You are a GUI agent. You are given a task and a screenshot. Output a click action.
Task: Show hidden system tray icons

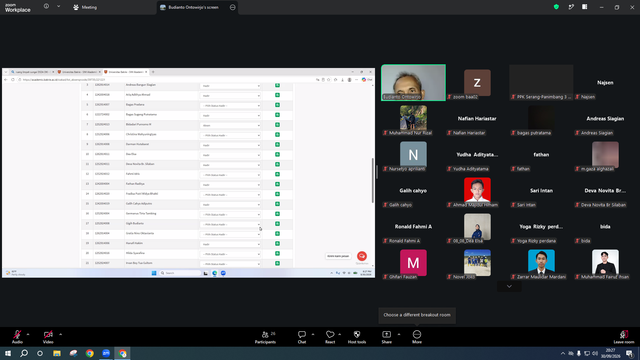click(x=563, y=353)
